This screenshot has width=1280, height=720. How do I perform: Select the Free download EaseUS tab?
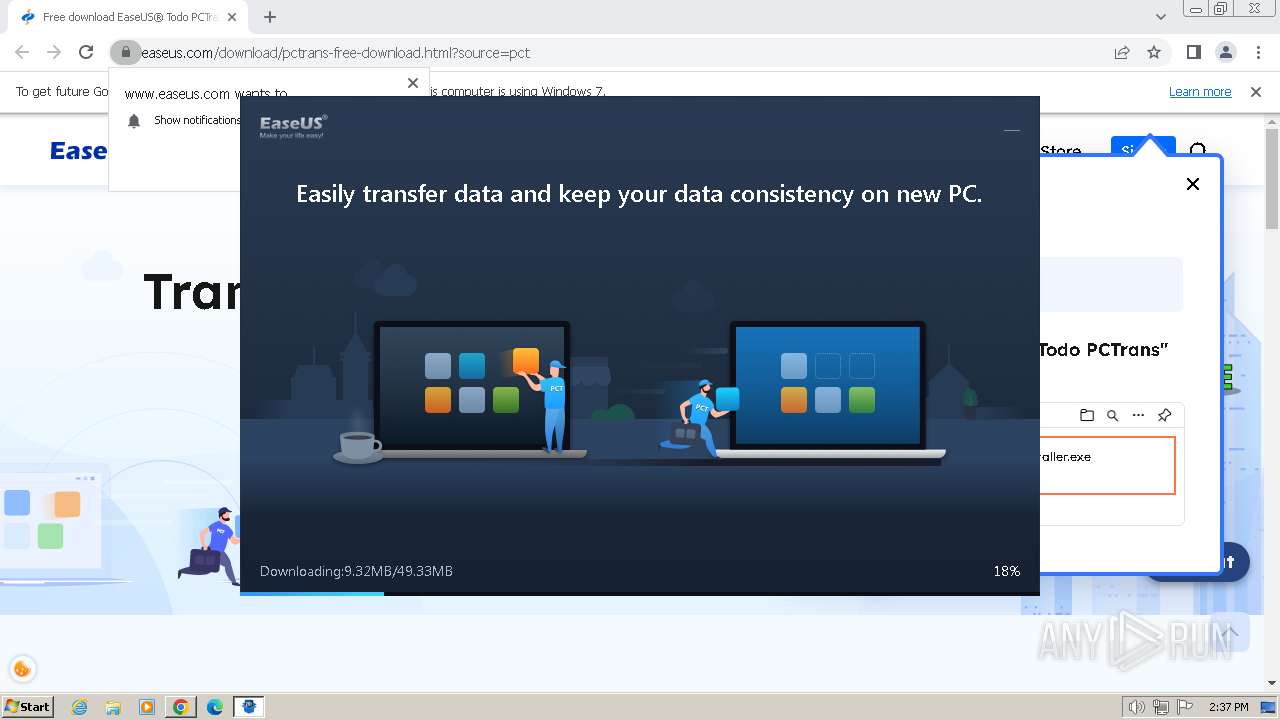click(x=130, y=17)
